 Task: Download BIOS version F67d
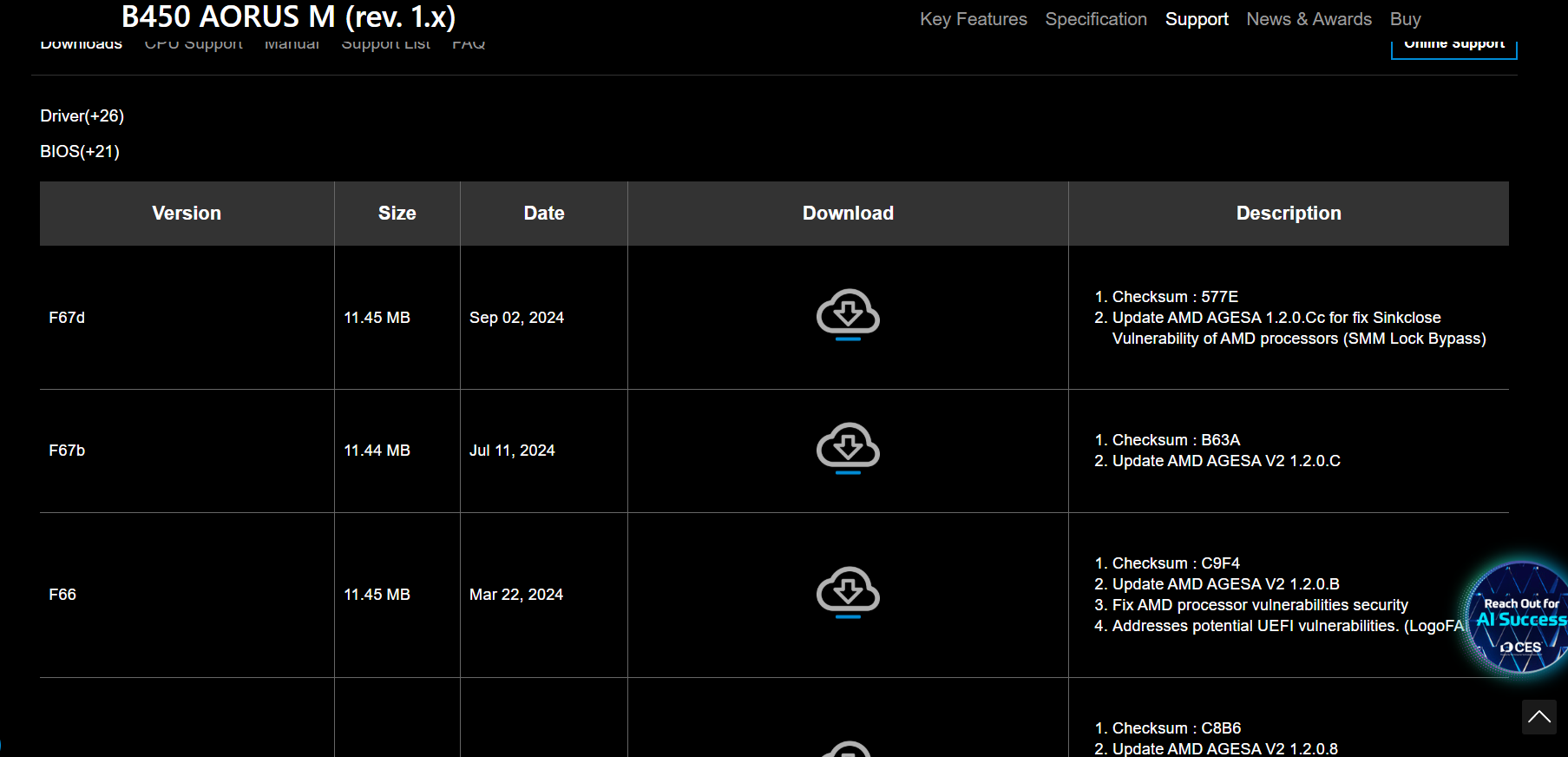(x=848, y=314)
